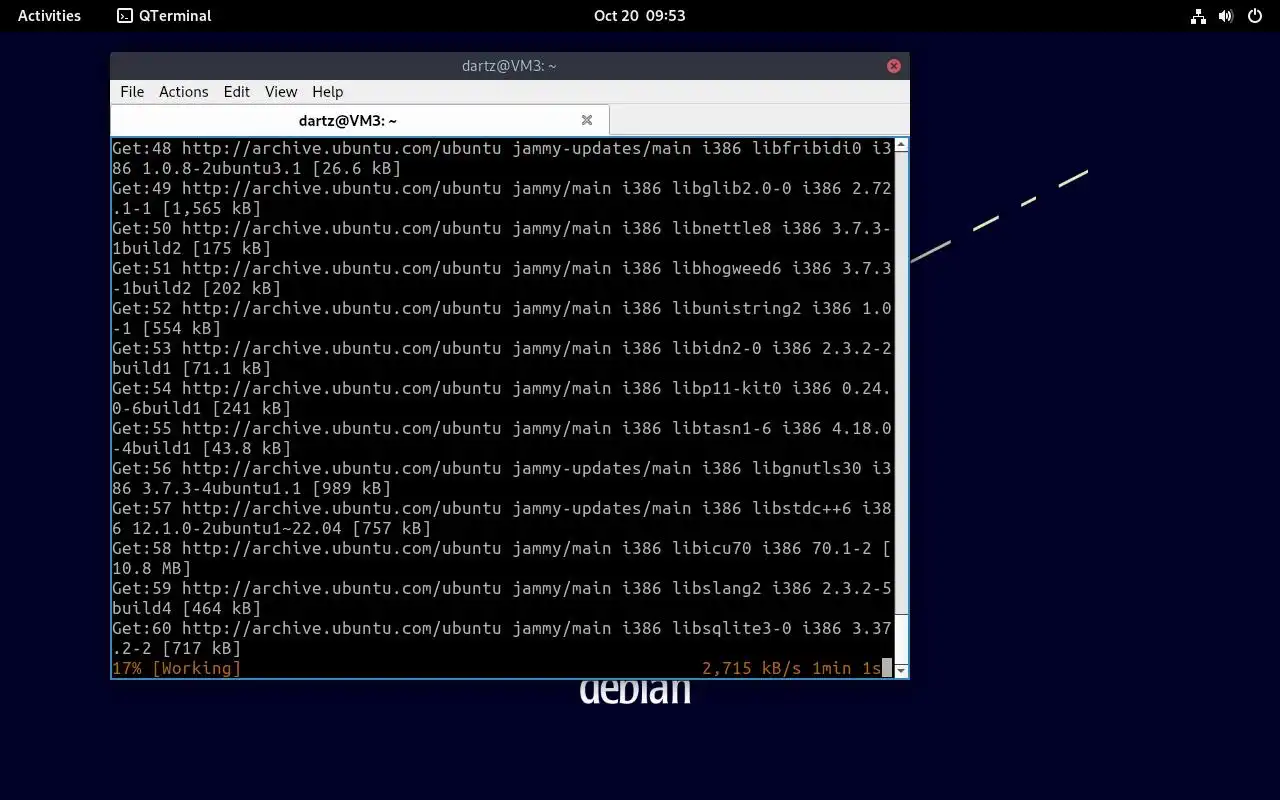
Task: Click the network status icon in top bar
Action: click(x=1198, y=16)
